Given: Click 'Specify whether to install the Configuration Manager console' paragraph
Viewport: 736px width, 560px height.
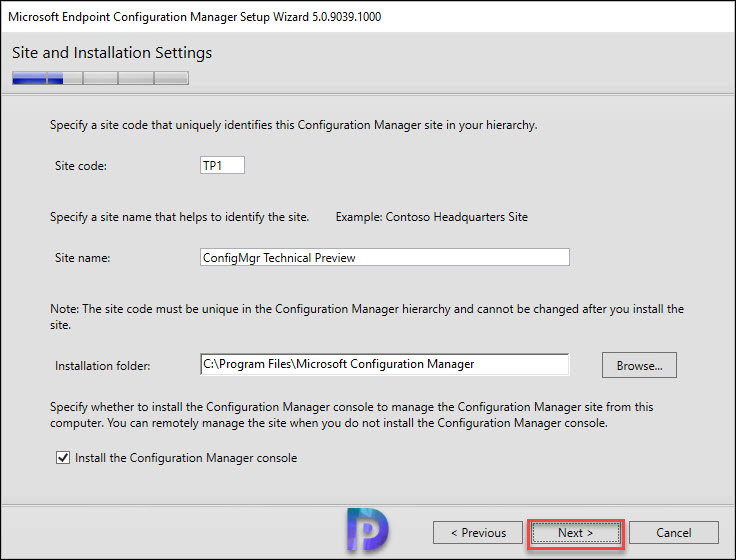Looking at the screenshot, I should click(x=352, y=414).
